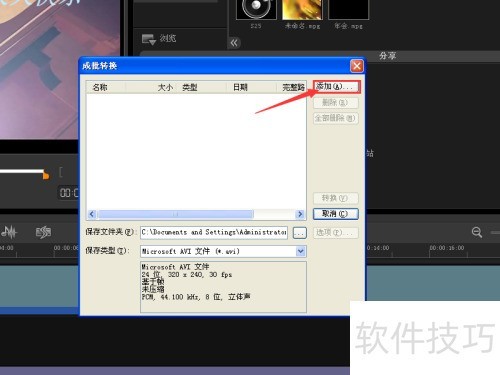Open the save type (保存类型) dropdown
500x375 pixels.
(301, 251)
